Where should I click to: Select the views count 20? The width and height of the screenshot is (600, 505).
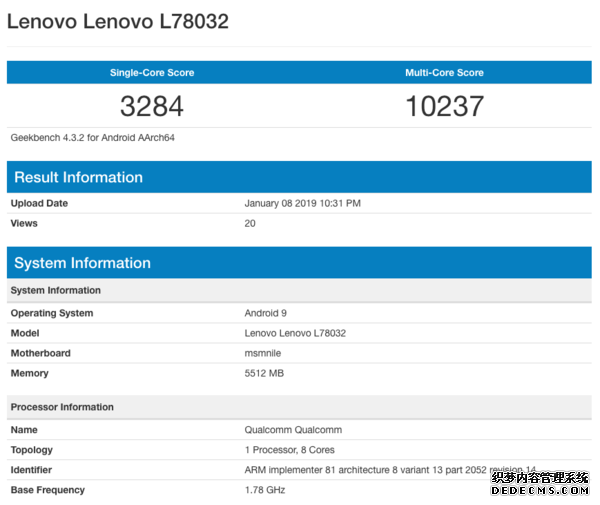(x=250, y=223)
